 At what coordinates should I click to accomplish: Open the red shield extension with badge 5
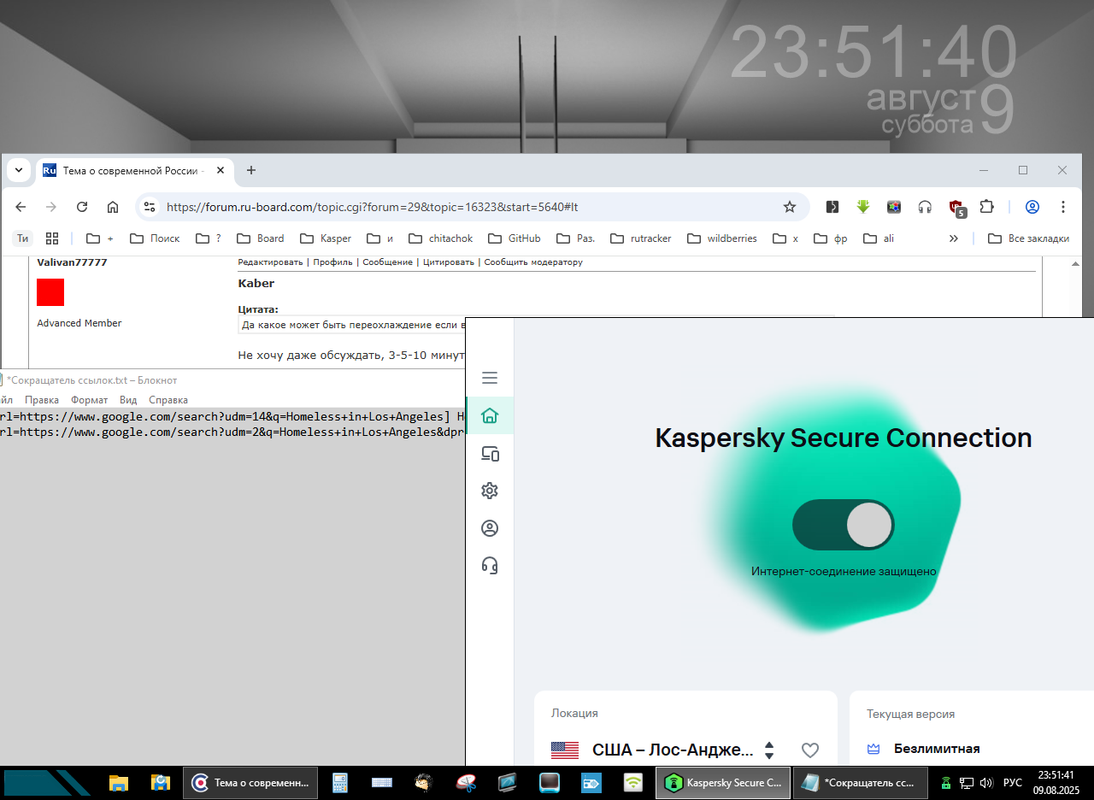[x=957, y=208]
